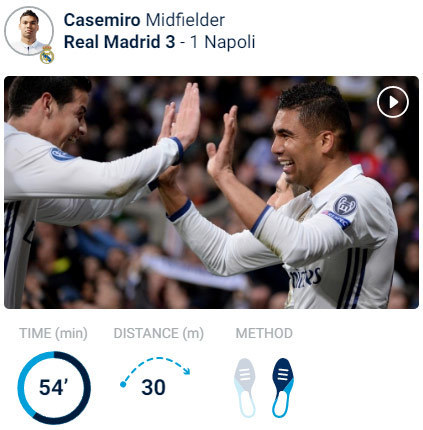Click the TIME (min) label
This screenshot has height=430, width=423.
pos(53,333)
